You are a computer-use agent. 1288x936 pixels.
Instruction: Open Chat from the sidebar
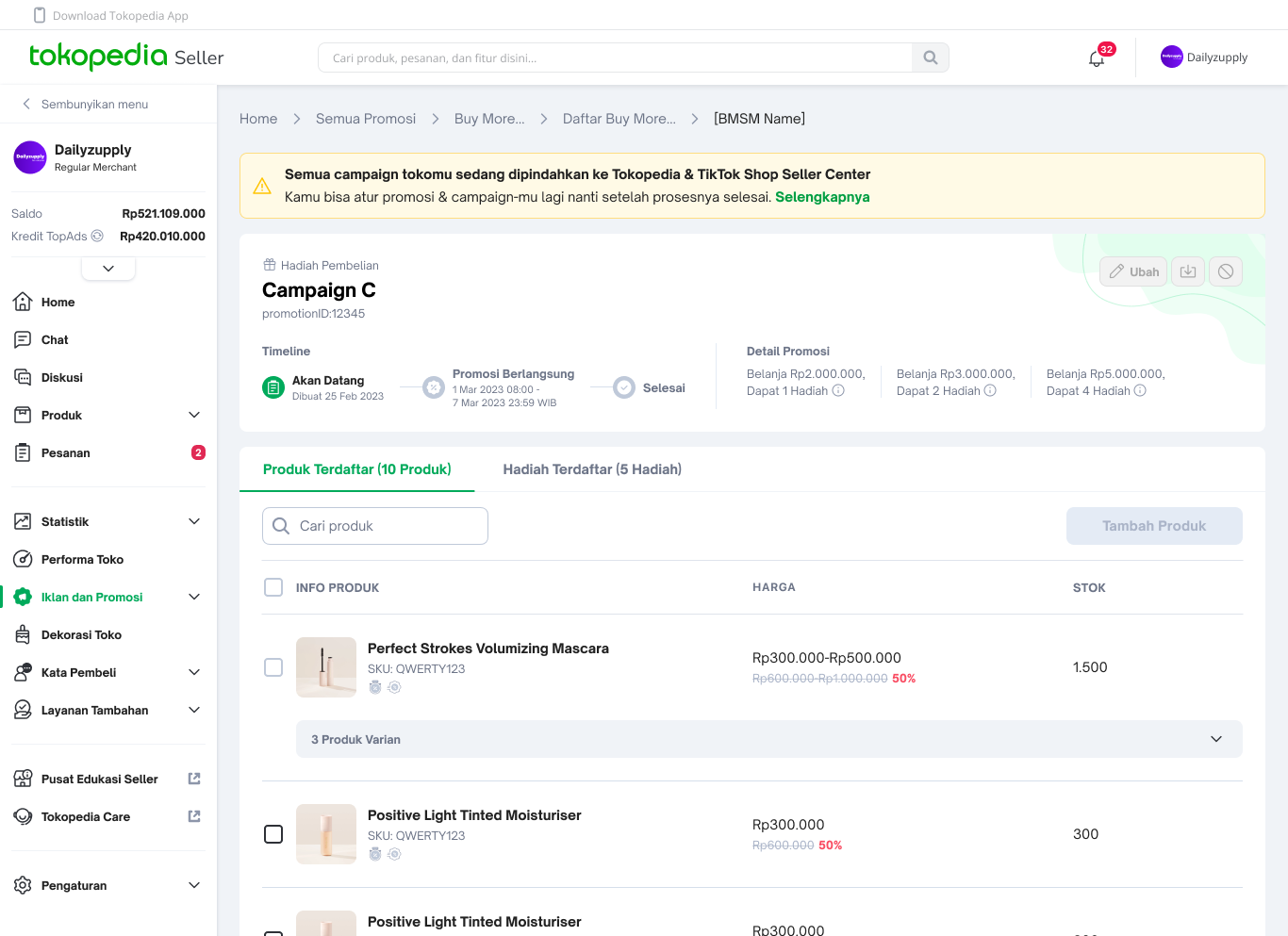pos(55,340)
